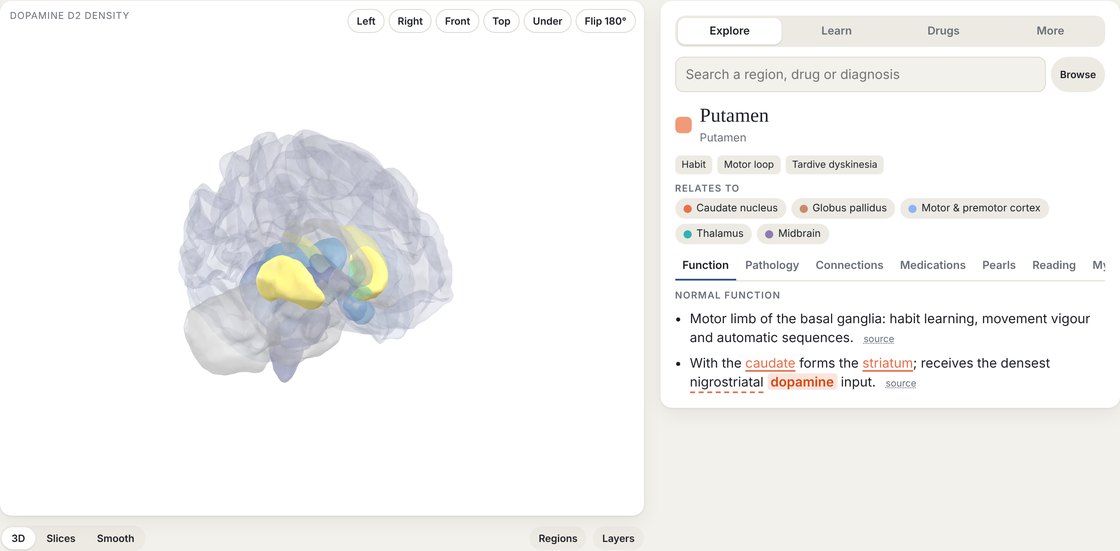1120x551 pixels.
Task: Select the Connections sub-tab
Action: point(849,265)
